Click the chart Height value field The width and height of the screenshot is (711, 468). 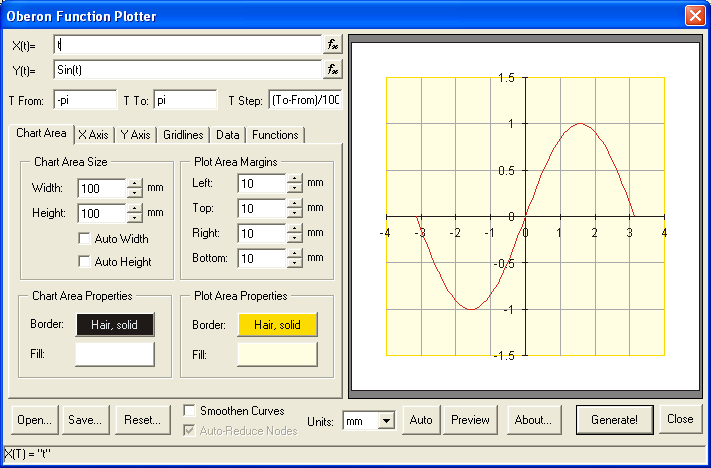click(x=102, y=213)
